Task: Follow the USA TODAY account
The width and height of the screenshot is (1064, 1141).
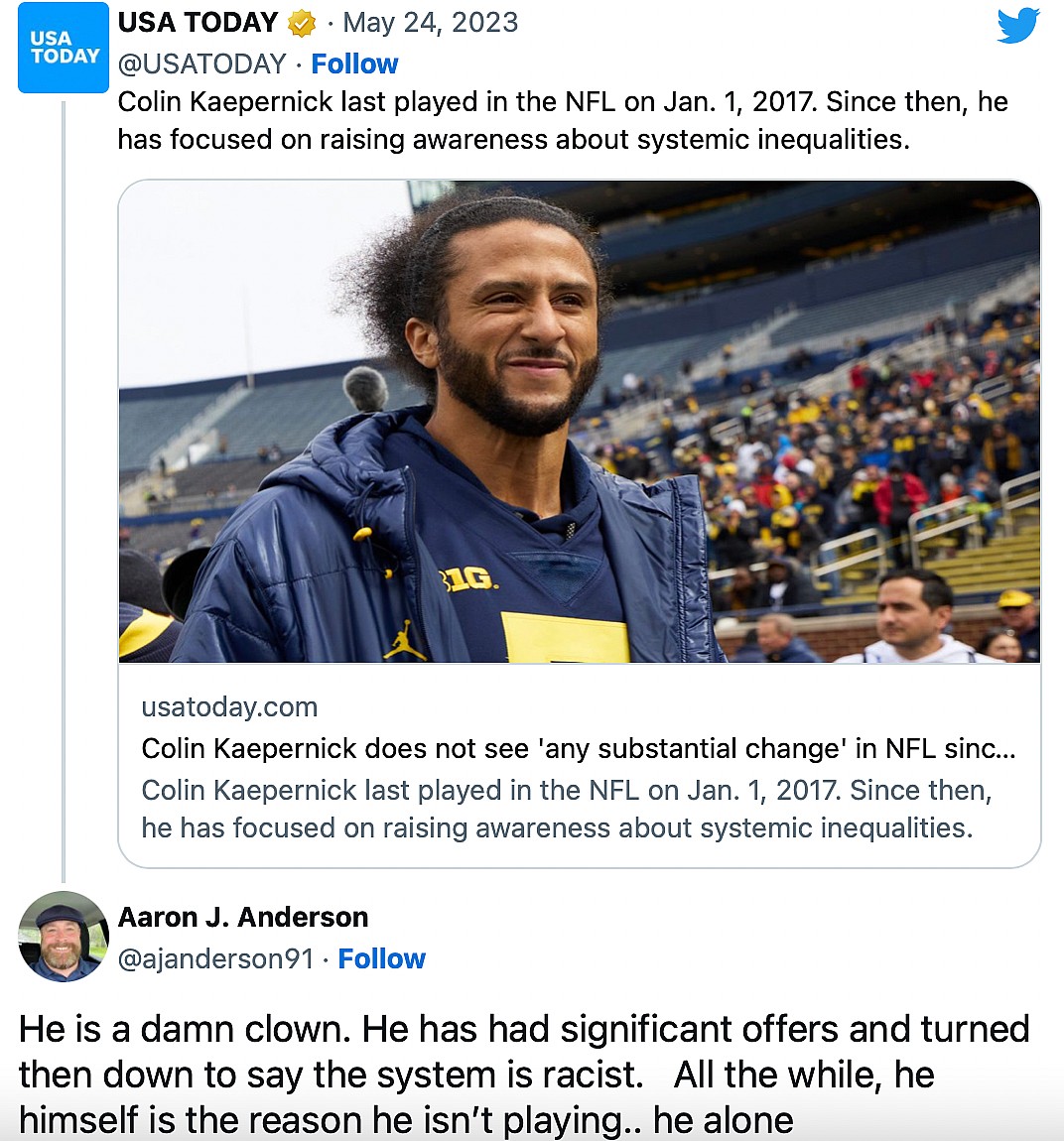Action: [x=354, y=63]
